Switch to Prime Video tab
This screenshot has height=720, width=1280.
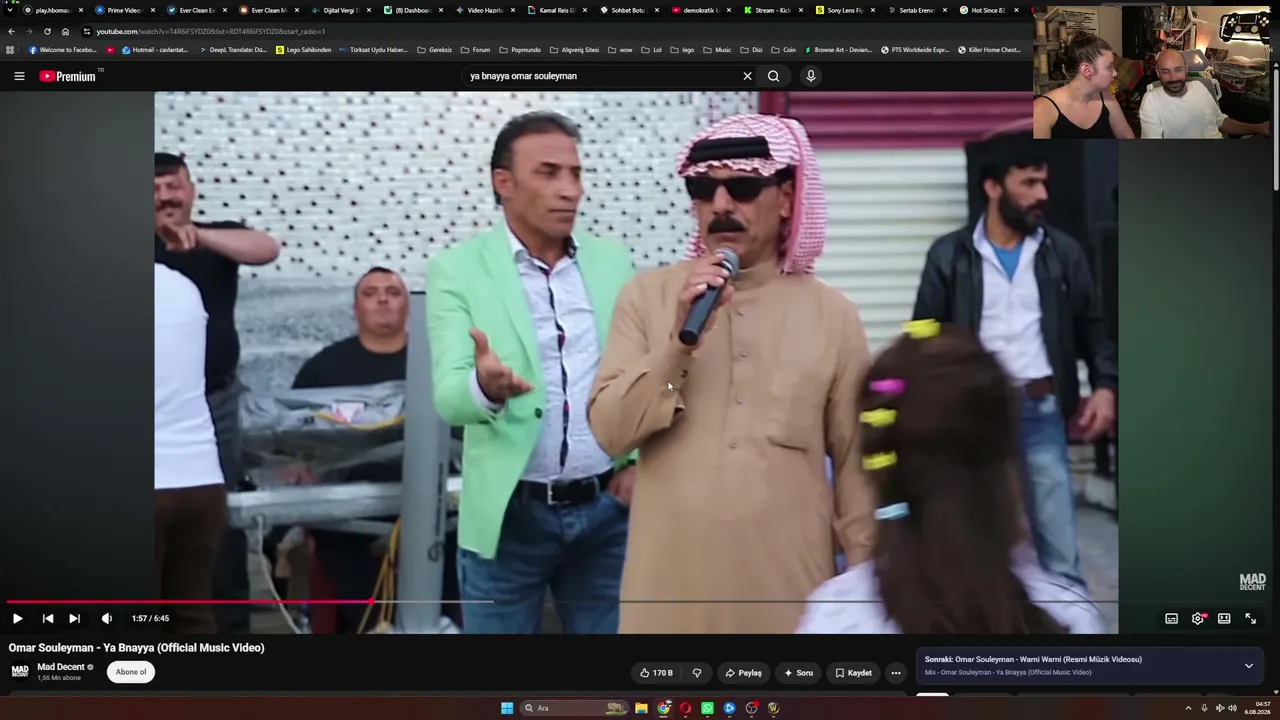124,10
